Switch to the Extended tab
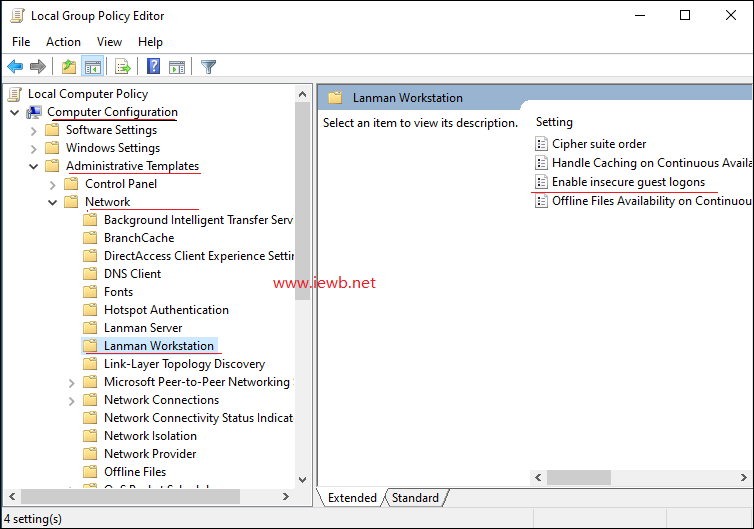Screen dimensions: 754x529 tap(352, 498)
